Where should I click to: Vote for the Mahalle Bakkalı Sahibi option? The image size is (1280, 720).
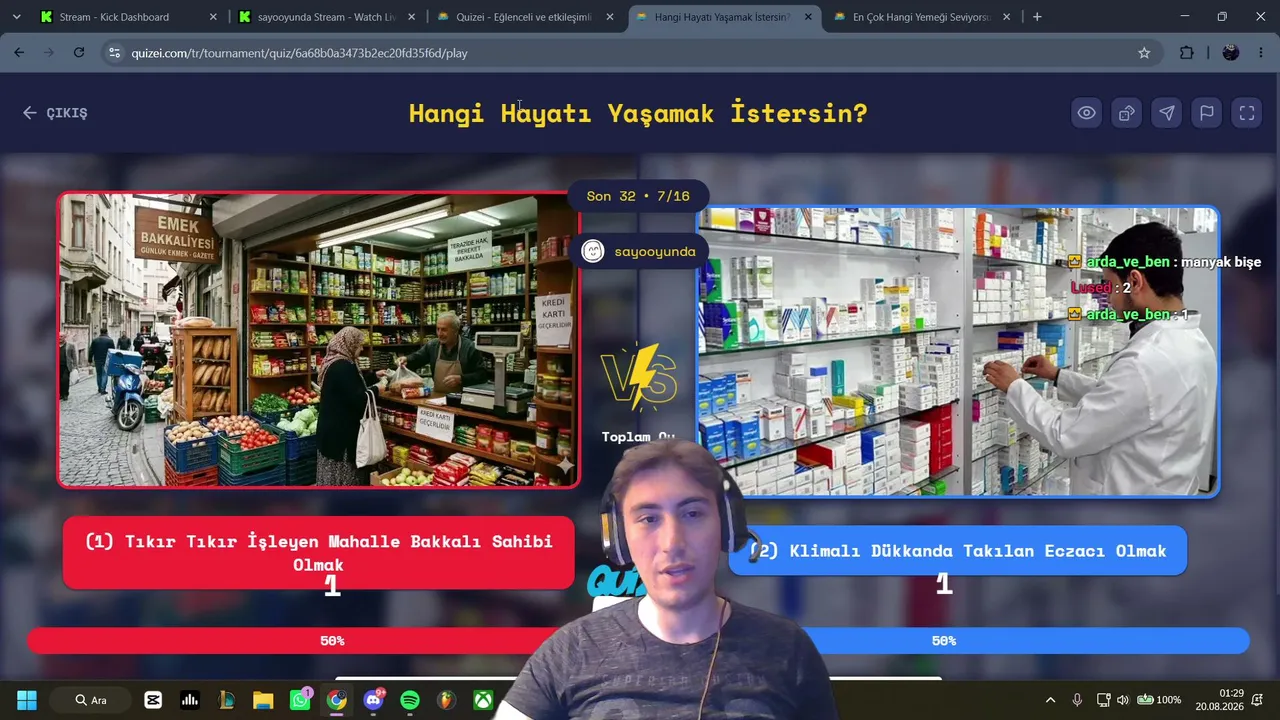coord(318,553)
